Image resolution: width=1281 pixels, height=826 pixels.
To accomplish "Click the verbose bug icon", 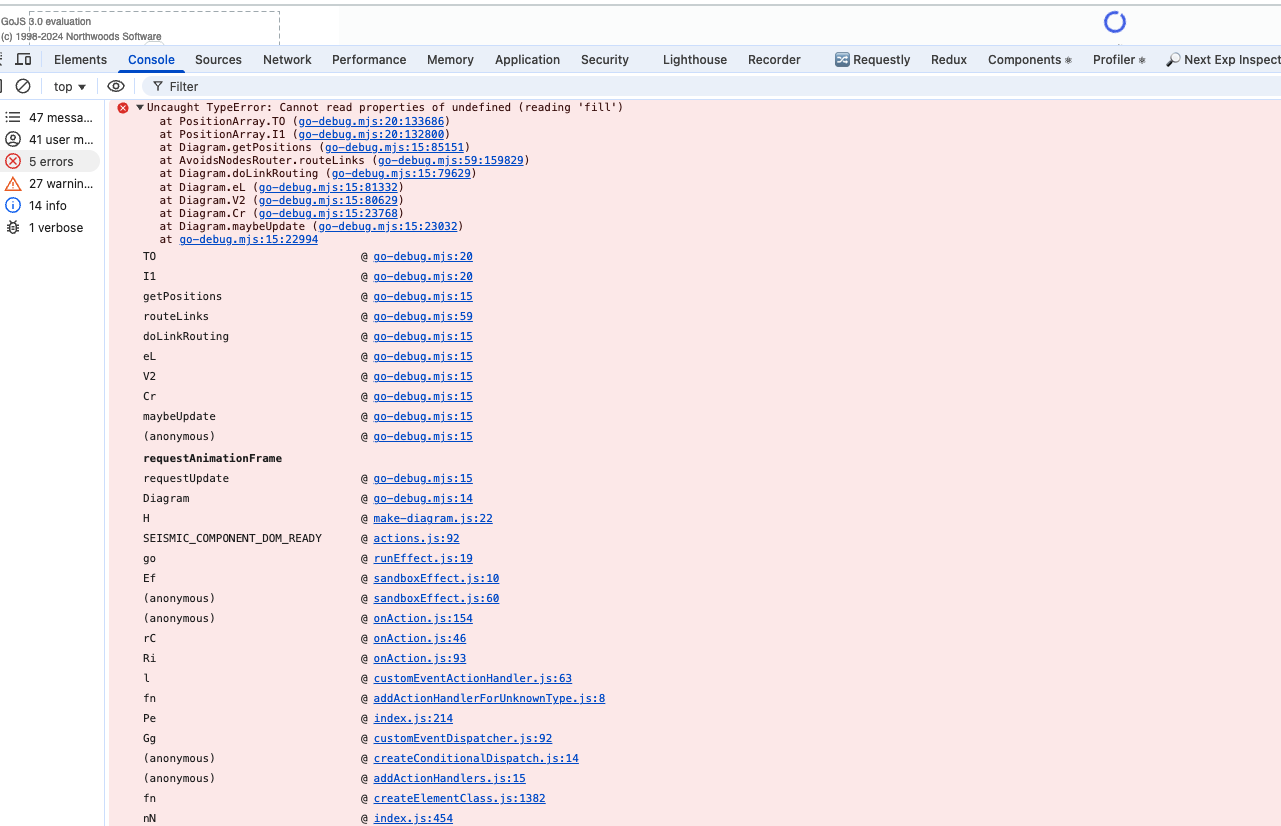I will [x=13, y=228].
